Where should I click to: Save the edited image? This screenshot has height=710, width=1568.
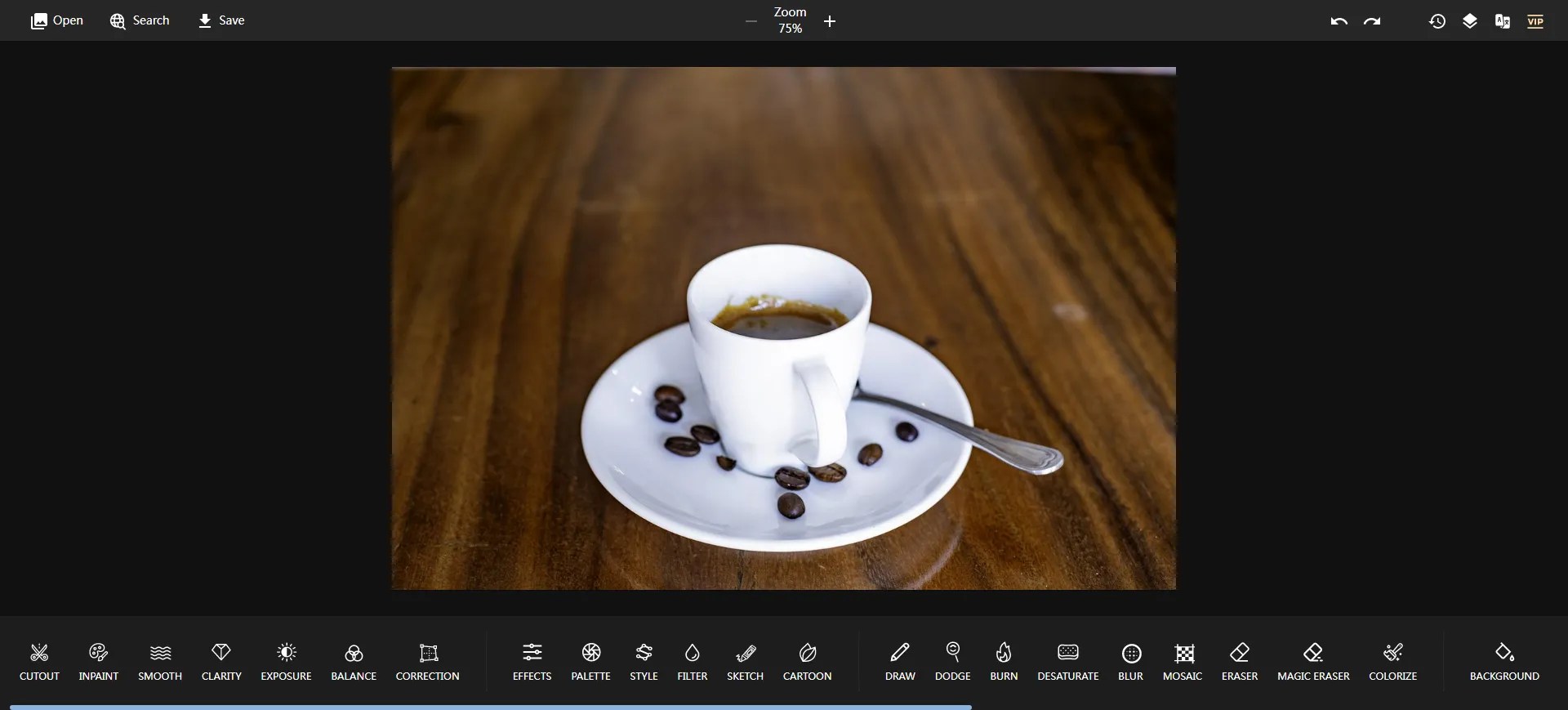pos(221,20)
